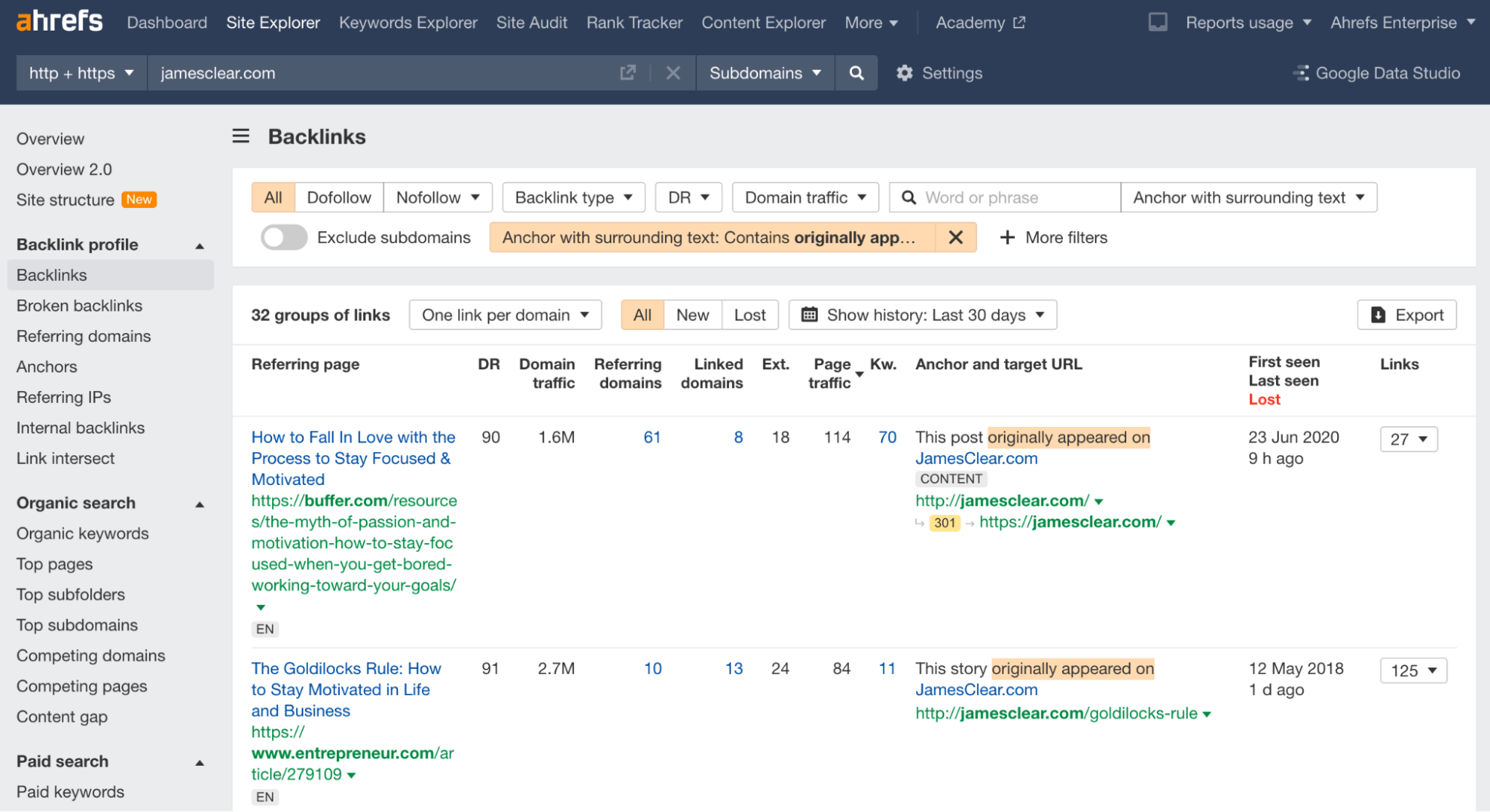
Task: Expand the Domain traffic filter dropdown
Action: click(x=804, y=197)
